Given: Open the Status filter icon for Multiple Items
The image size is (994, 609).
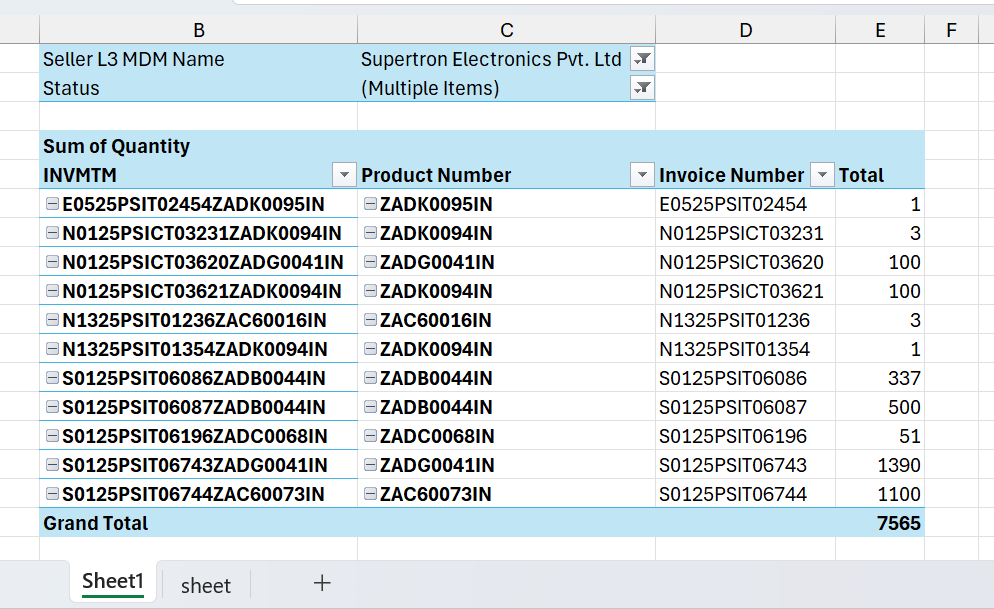Looking at the screenshot, I should (x=642, y=88).
